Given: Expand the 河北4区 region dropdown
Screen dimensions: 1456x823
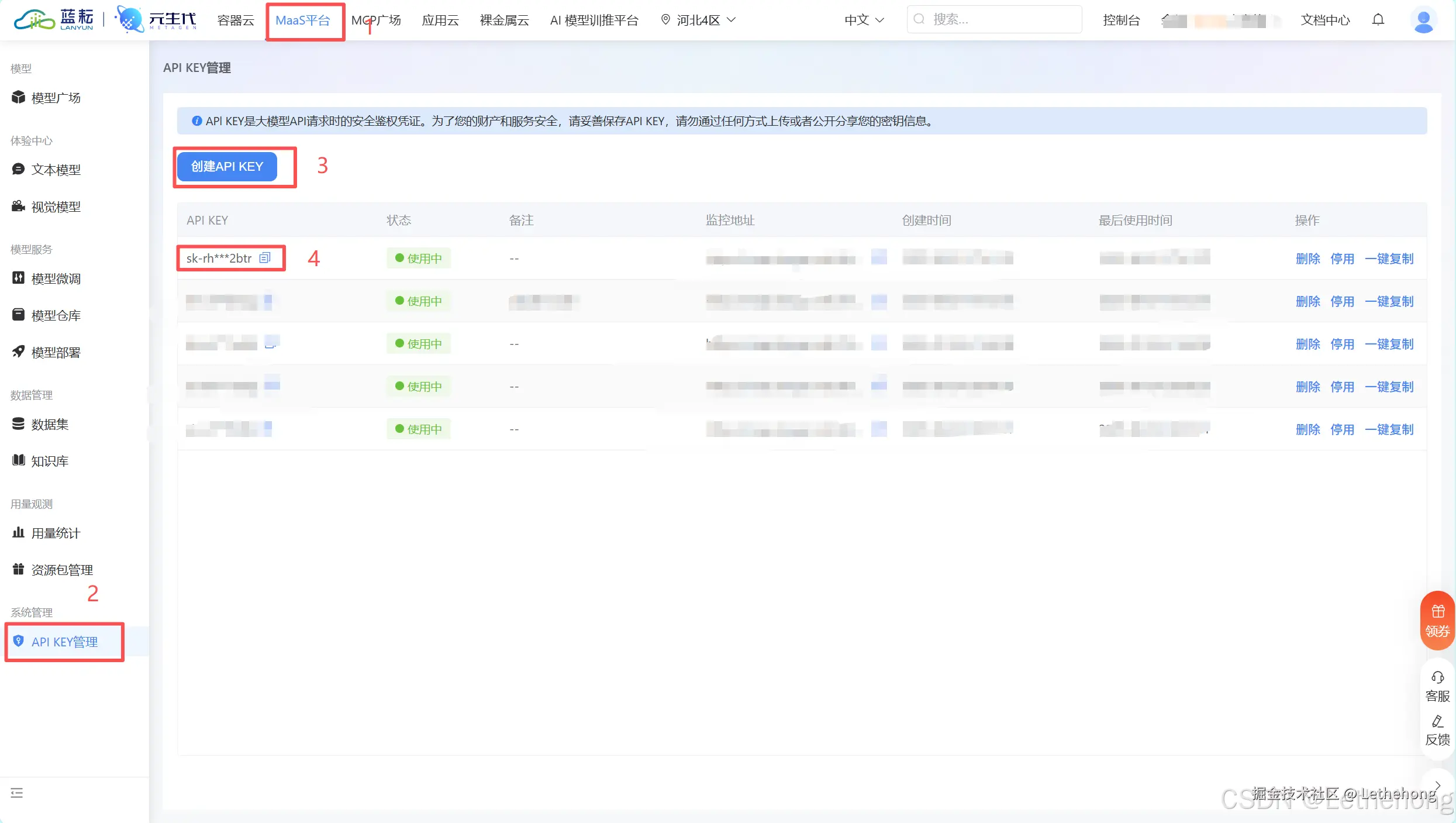Looking at the screenshot, I should pyautogui.click(x=698, y=20).
